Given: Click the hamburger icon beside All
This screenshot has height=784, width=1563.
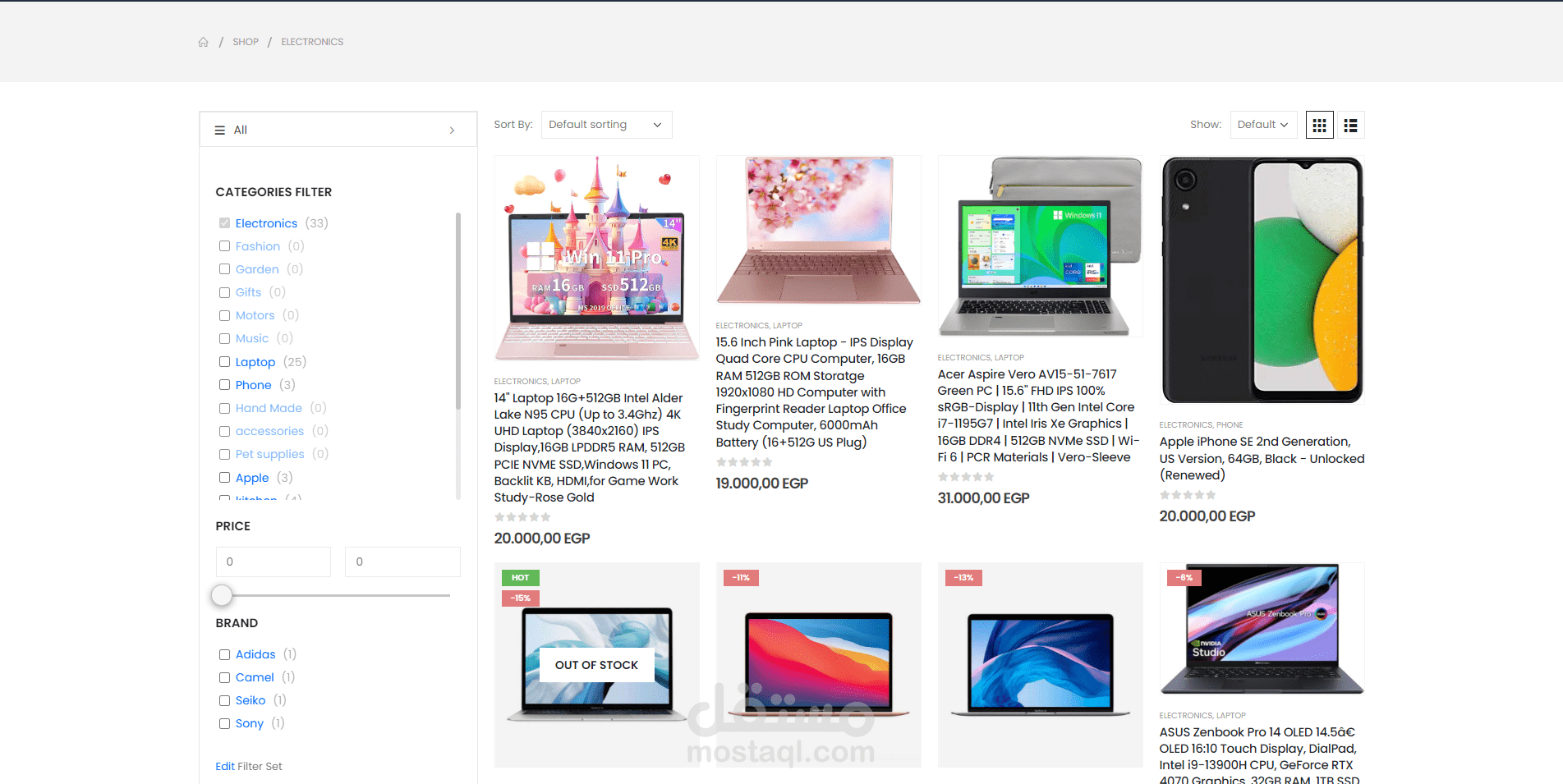Looking at the screenshot, I should 220,130.
